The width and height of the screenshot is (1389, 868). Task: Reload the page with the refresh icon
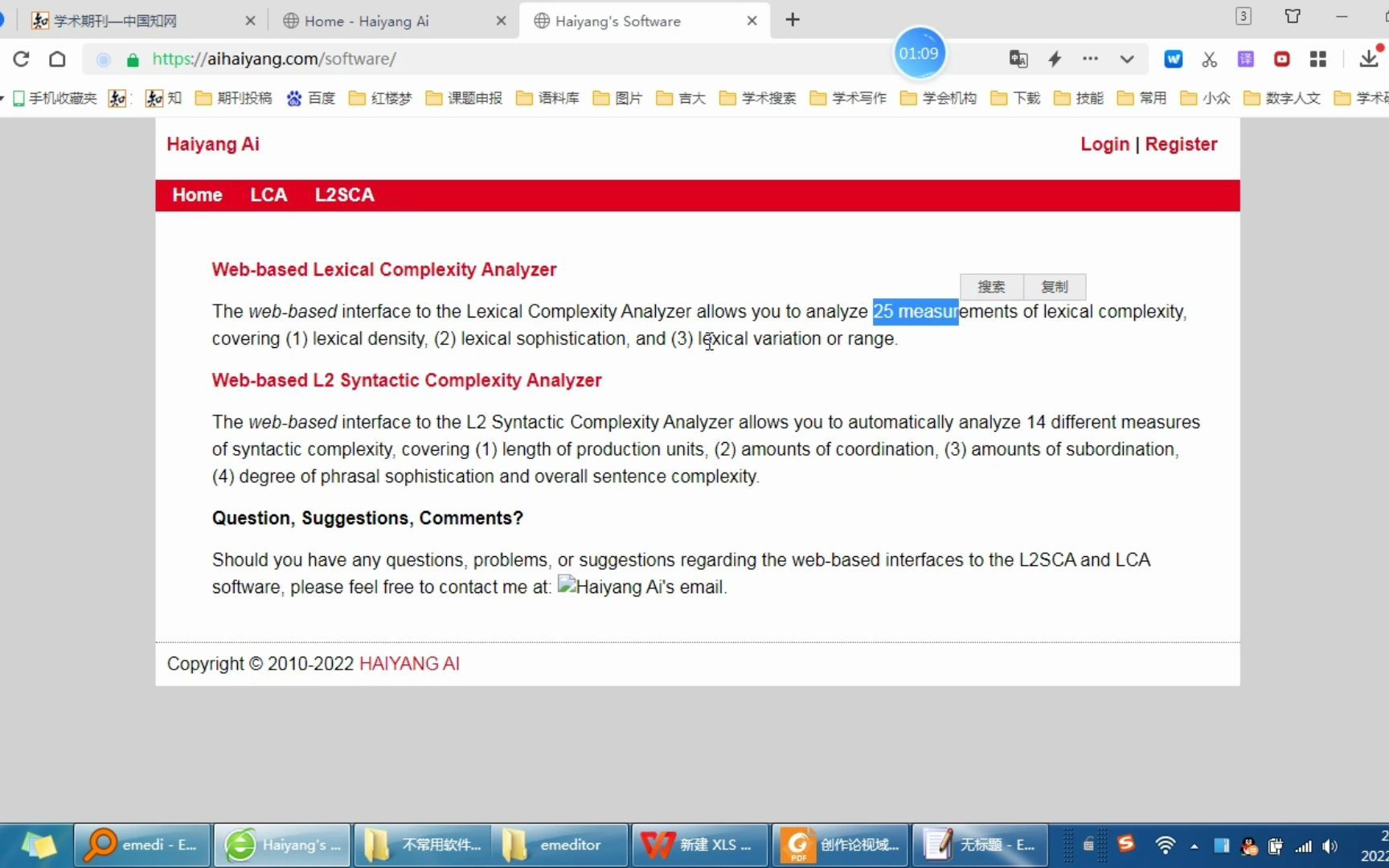click(x=21, y=59)
